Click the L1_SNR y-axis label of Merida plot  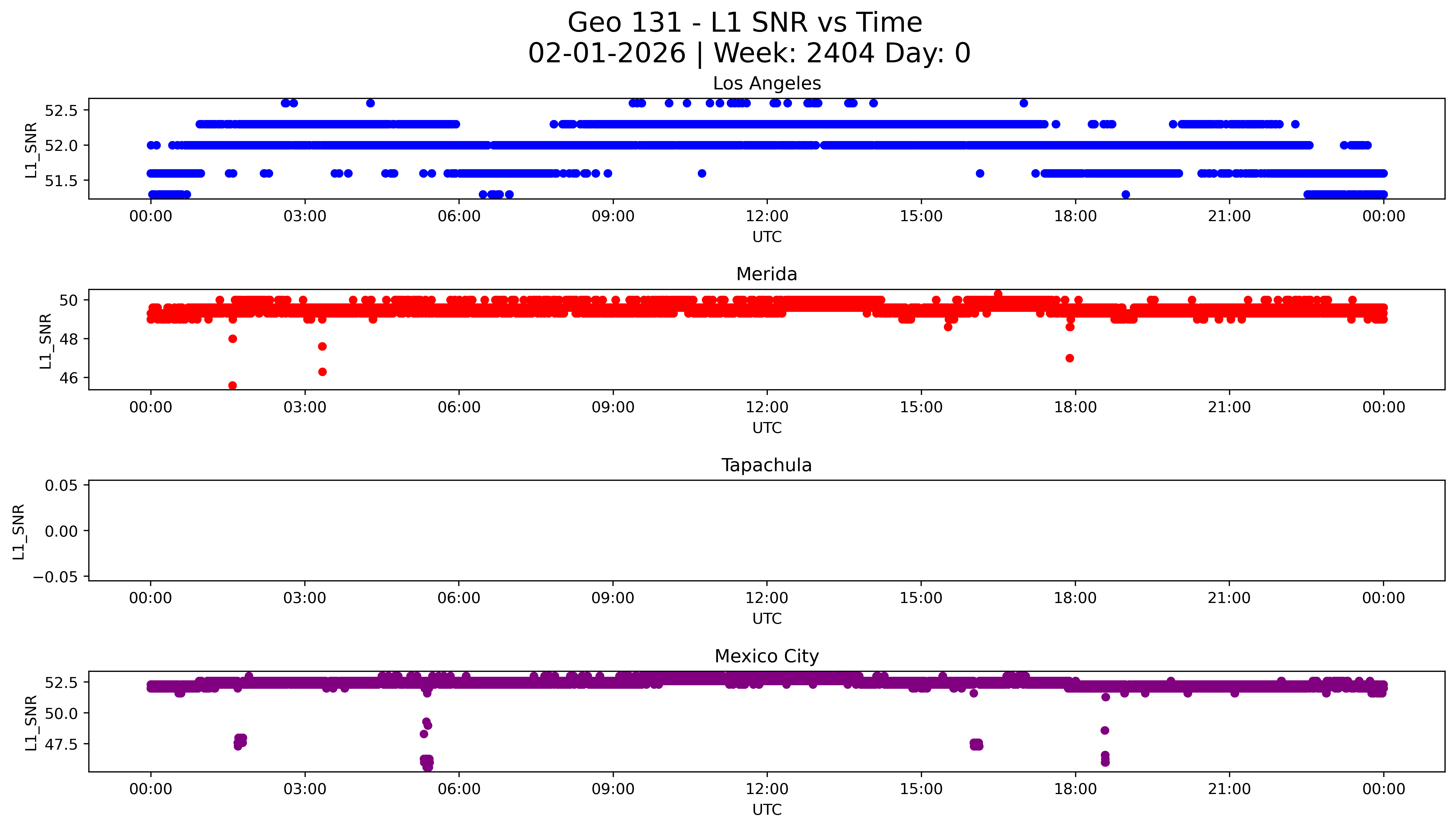tap(46, 341)
